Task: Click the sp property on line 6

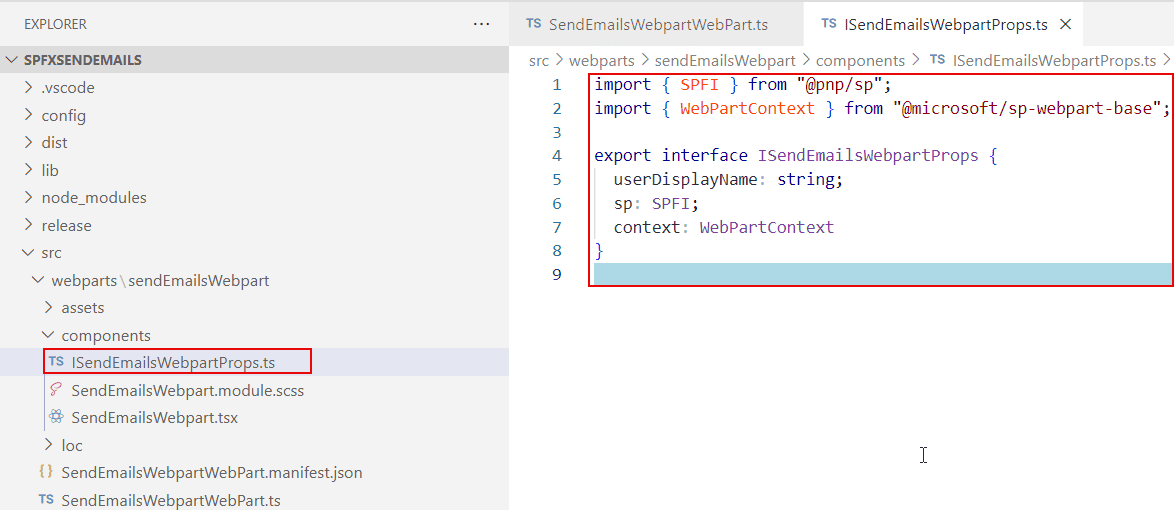Action: pyautogui.click(x=623, y=204)
